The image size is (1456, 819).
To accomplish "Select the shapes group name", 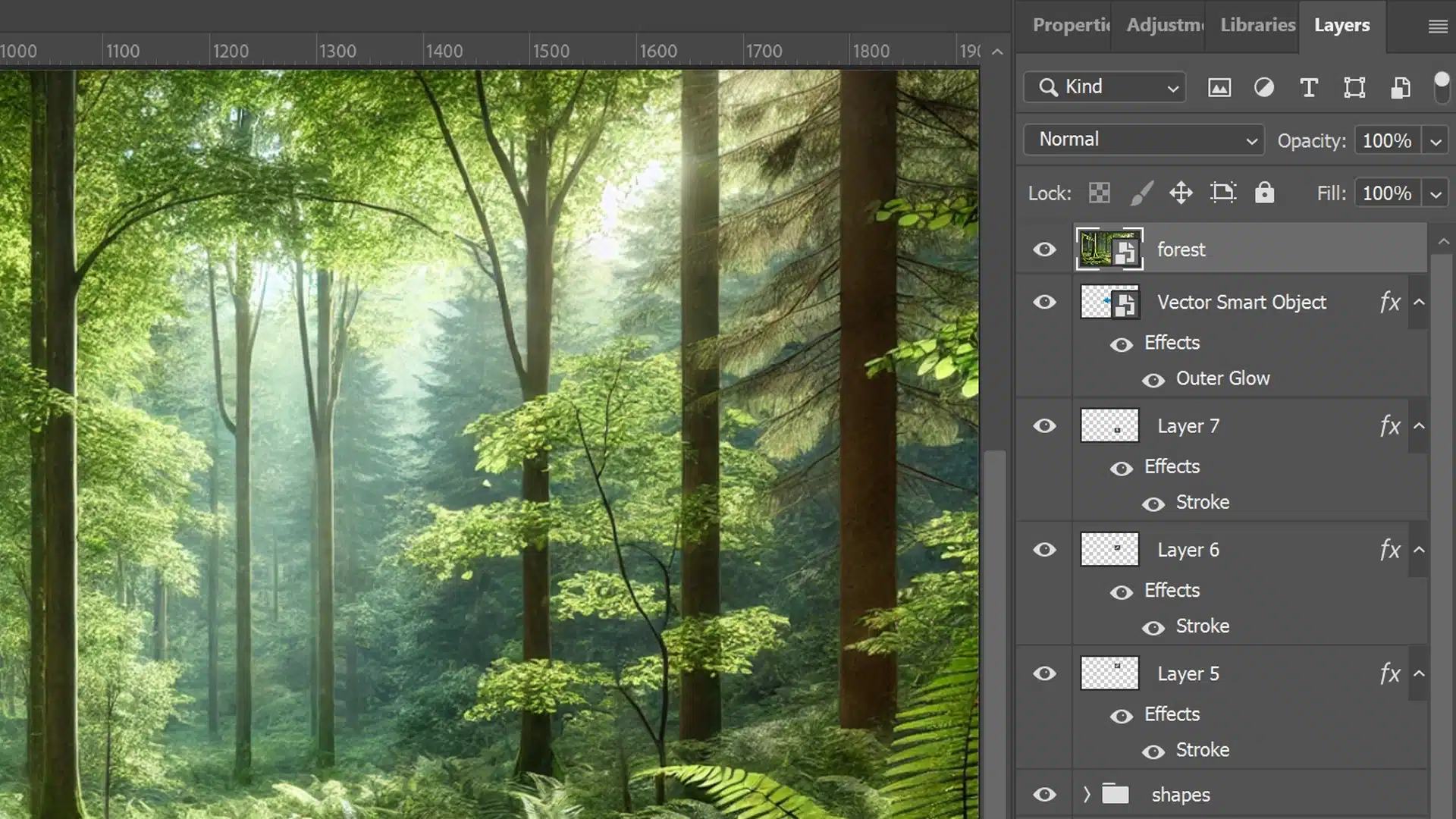I will point(1181,795).
